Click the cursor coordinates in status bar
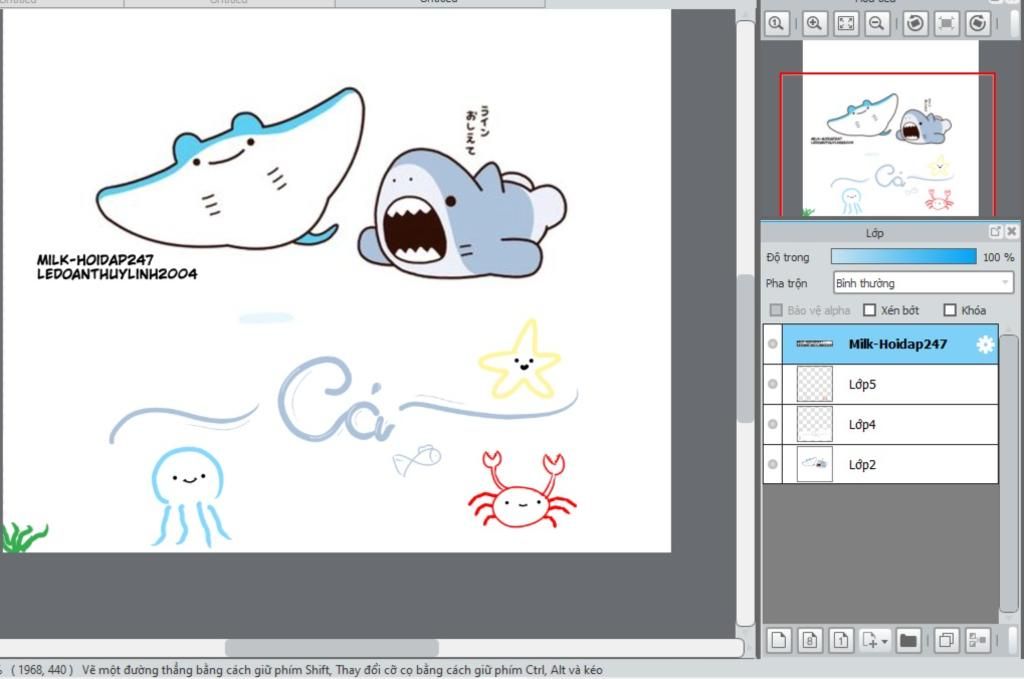 click(x=42, y=670)
